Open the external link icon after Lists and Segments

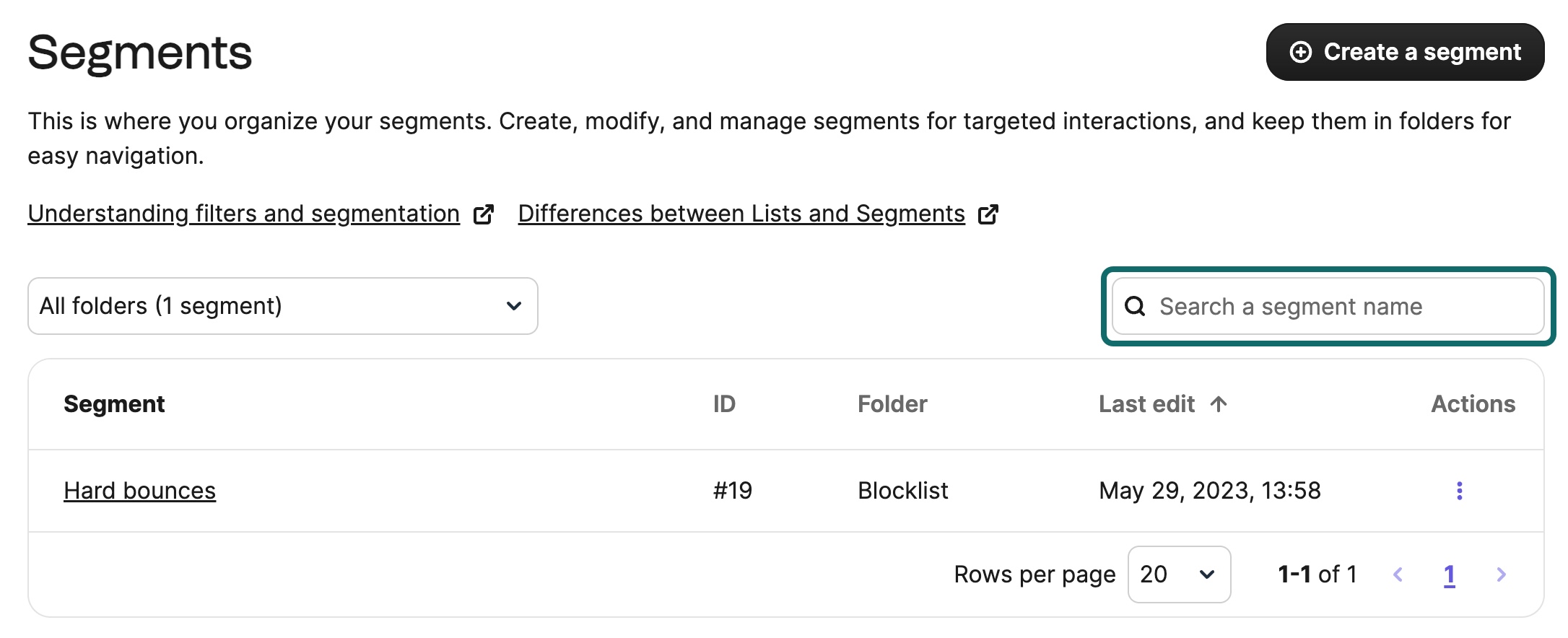coord(988,214)
